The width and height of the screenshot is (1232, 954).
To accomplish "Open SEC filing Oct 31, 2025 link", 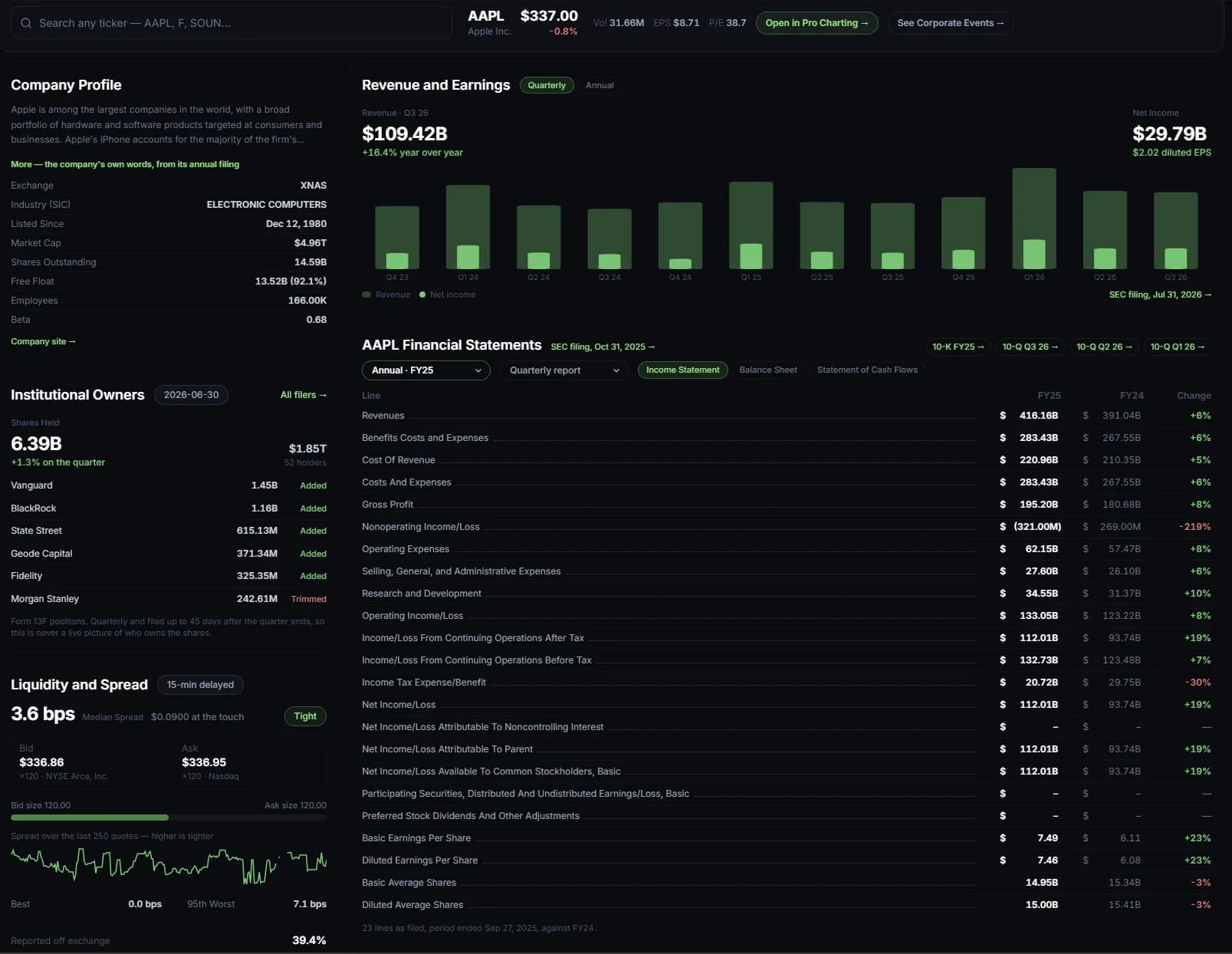I will [x=603, y=347].
